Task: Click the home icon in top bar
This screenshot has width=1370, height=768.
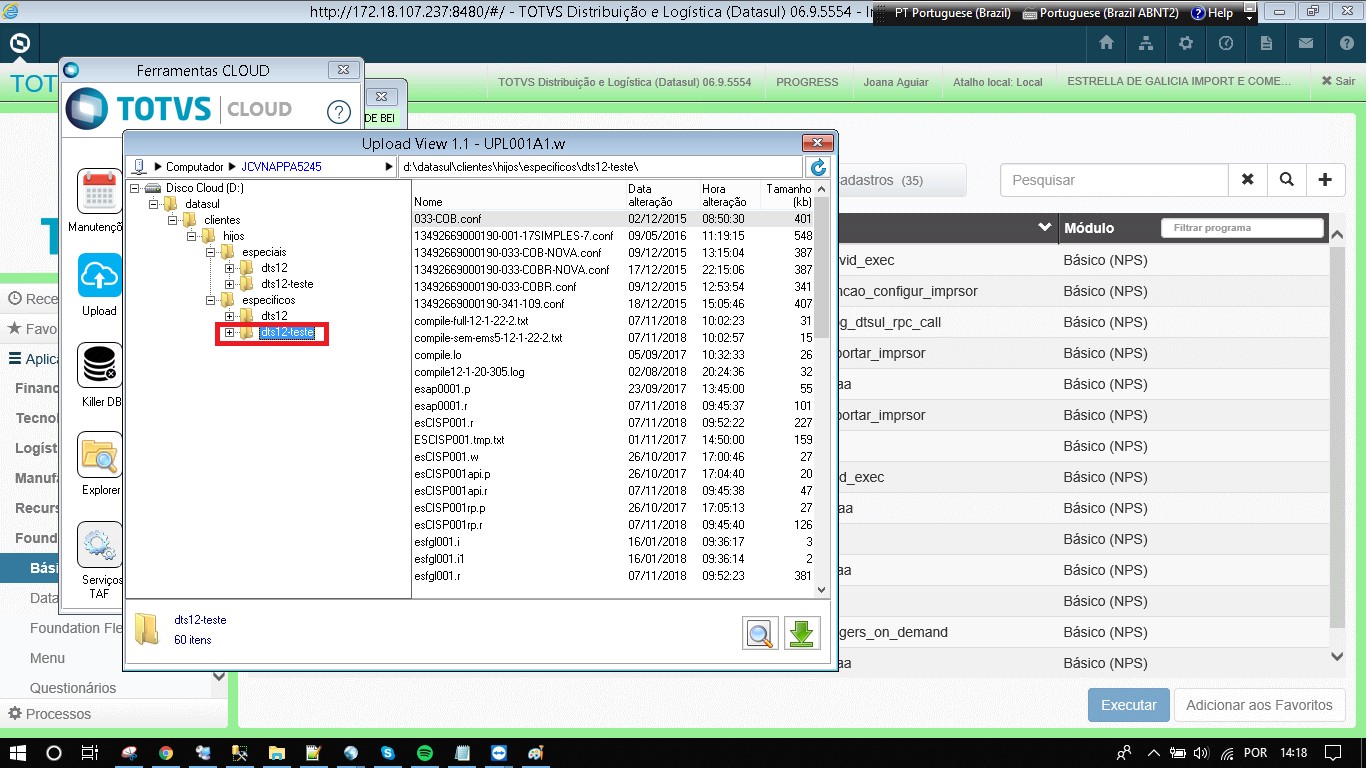Action: pos(1106,43)
